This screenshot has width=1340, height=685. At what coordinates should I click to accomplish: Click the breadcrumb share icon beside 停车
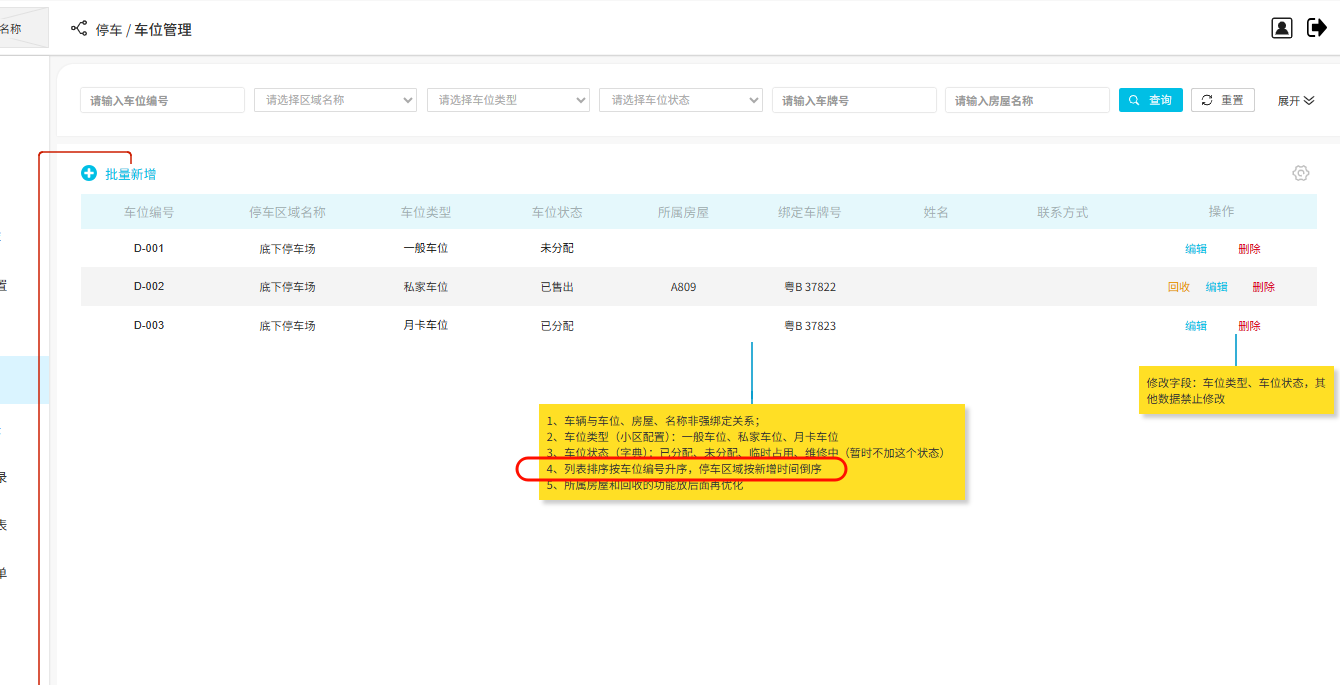tap(79, 29)
